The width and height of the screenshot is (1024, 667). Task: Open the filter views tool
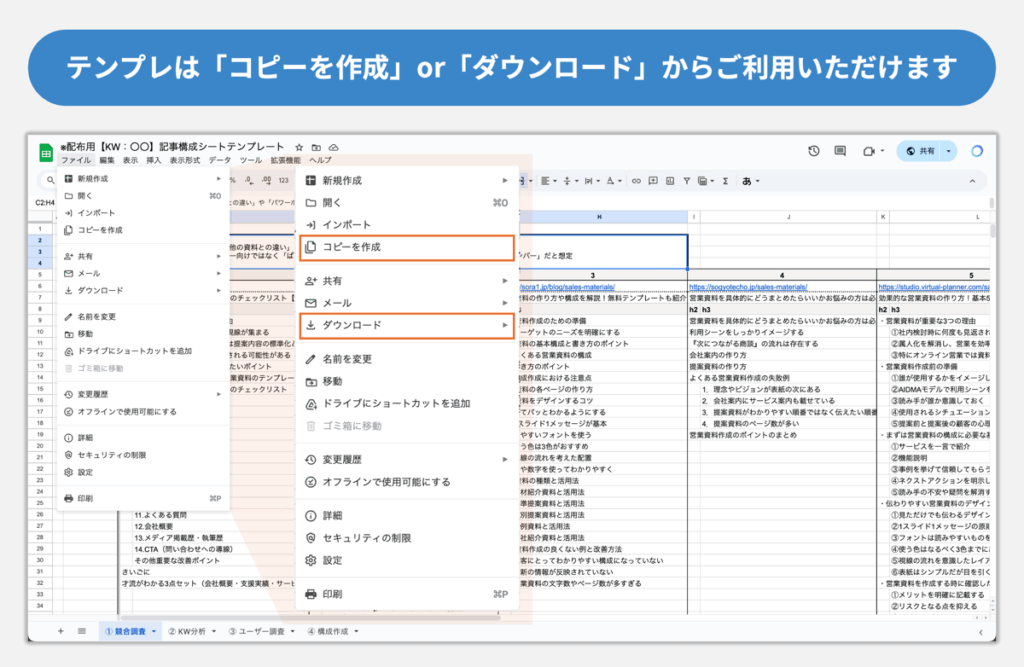coord(705,181)
